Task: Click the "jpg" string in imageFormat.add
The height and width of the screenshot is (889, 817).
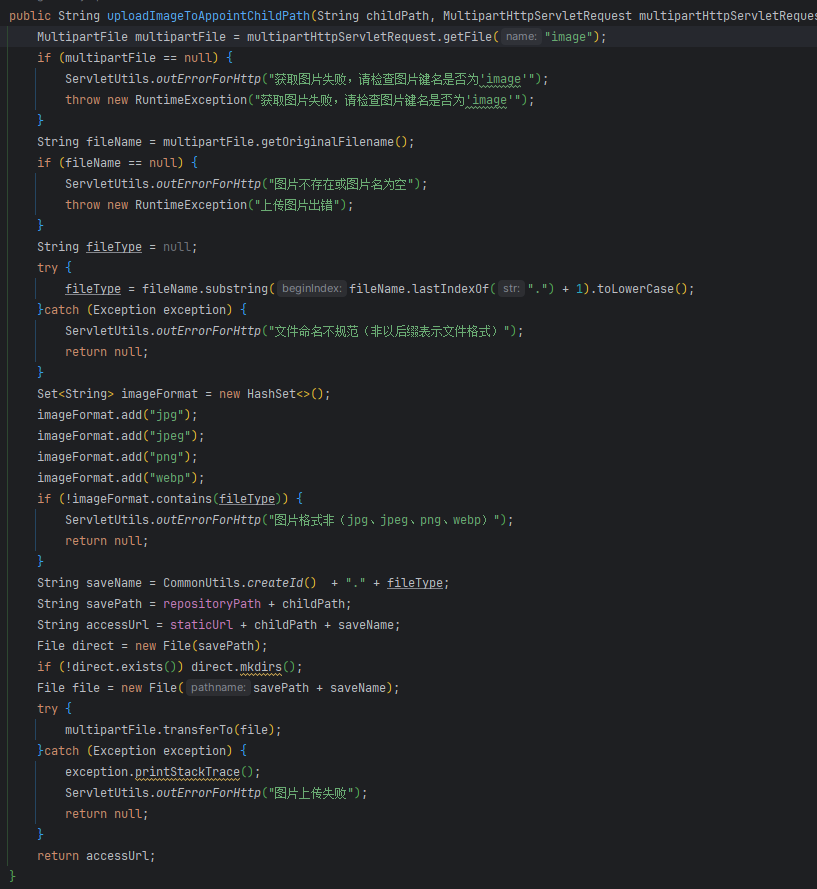Action: [x=167, y=415]
